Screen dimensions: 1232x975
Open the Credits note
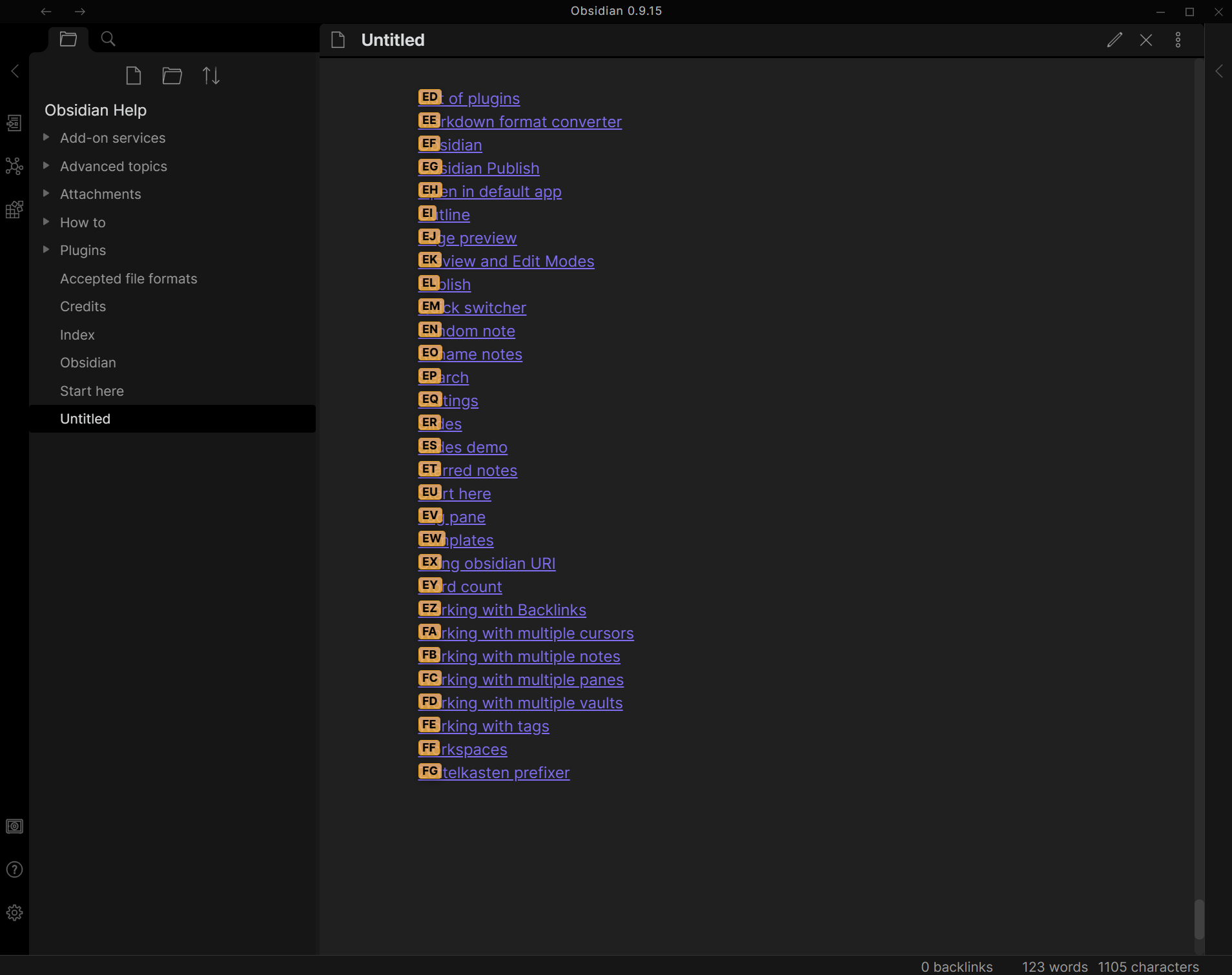(x=172, y=307)
